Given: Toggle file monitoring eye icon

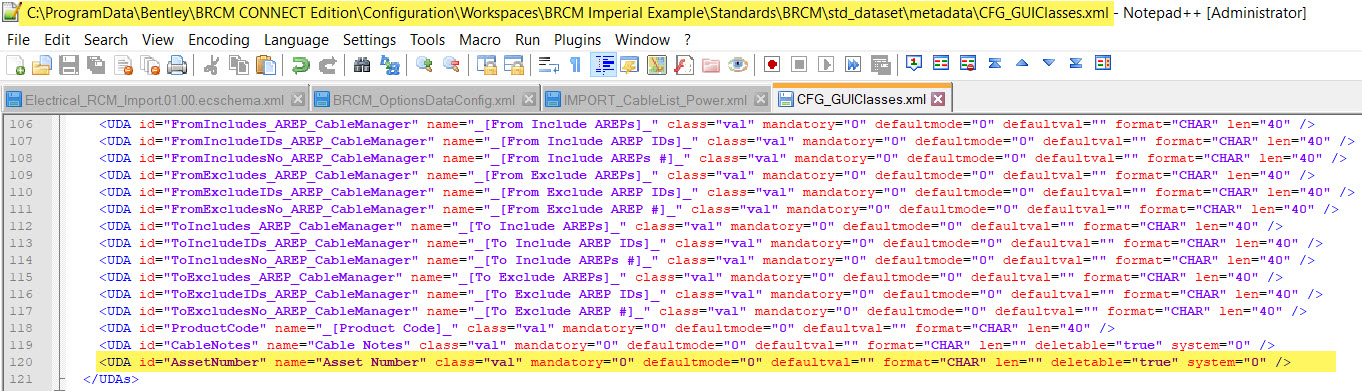Looking at the screenshot, I should [738, 65].
